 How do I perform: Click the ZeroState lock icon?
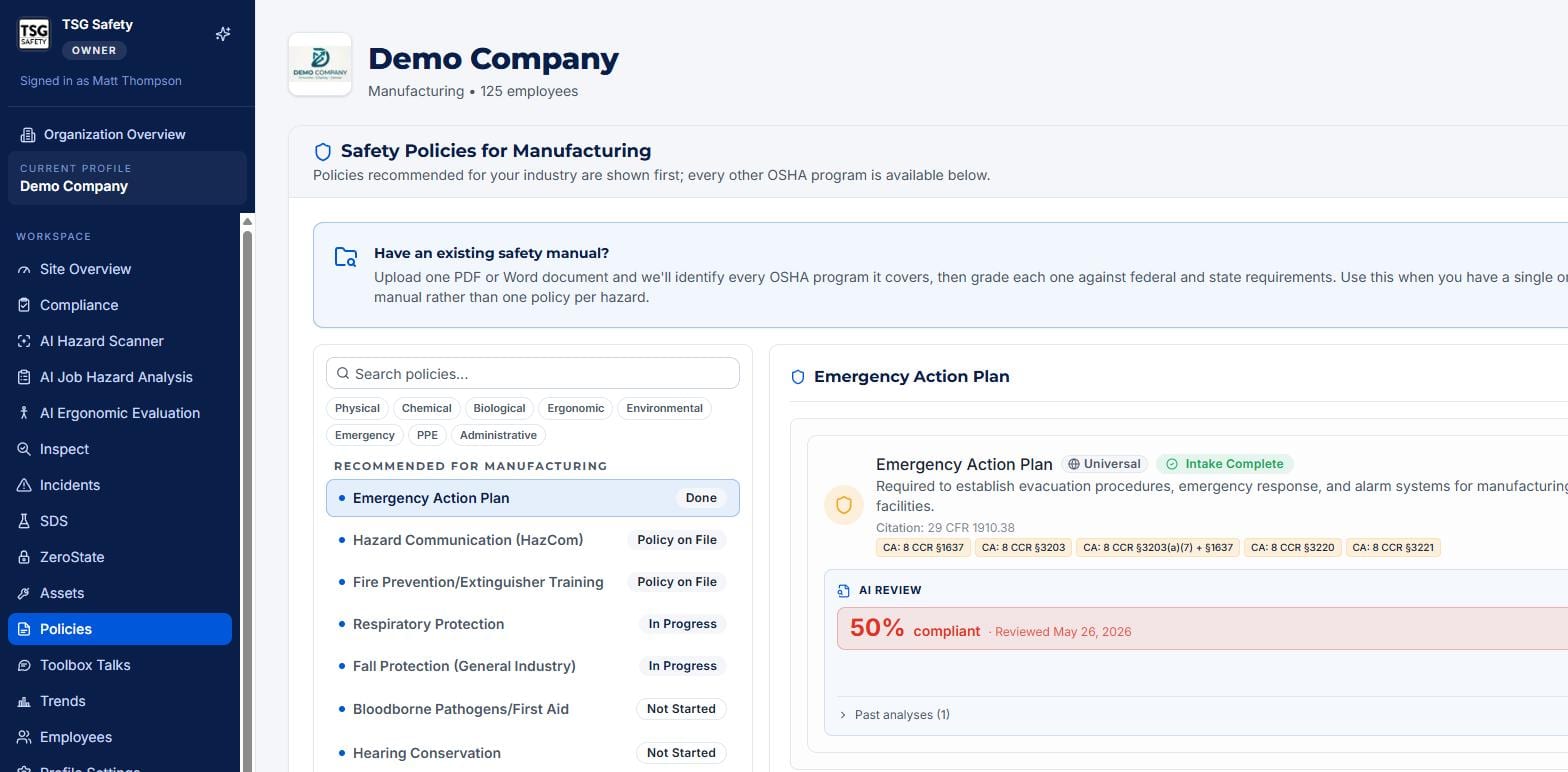24,557
